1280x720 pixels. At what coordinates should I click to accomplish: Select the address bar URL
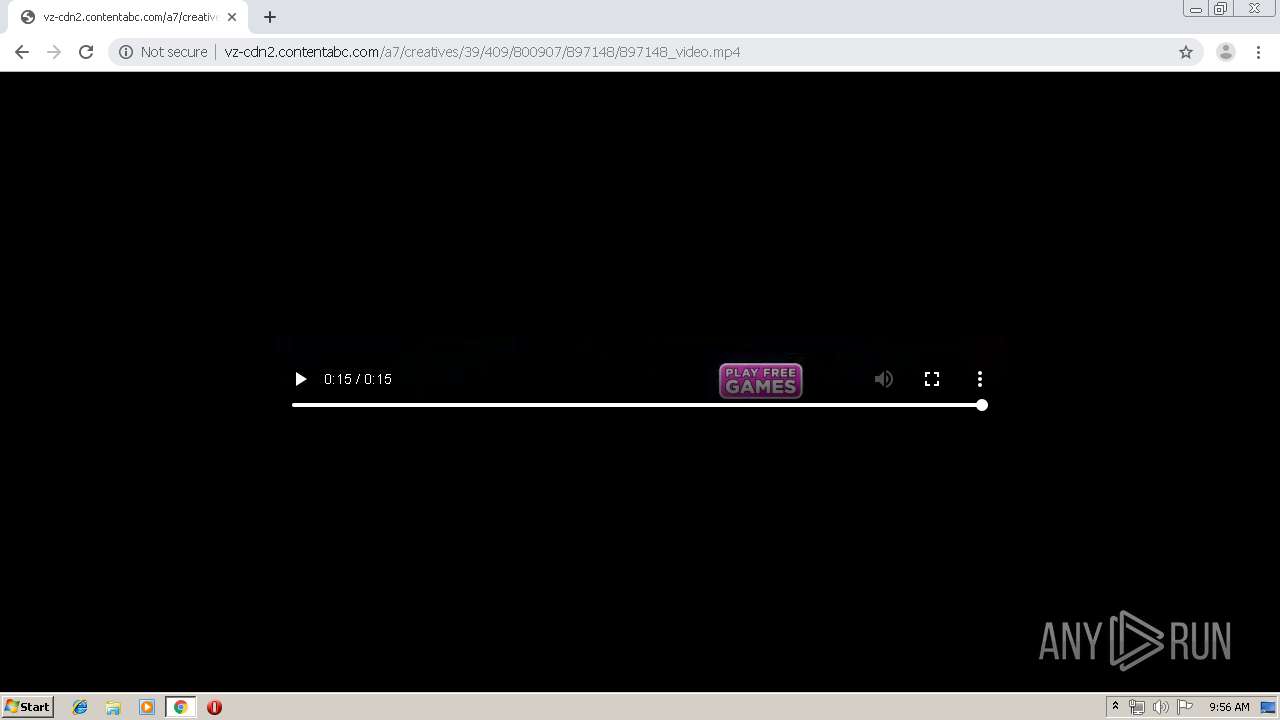click(x=482, y=52)
